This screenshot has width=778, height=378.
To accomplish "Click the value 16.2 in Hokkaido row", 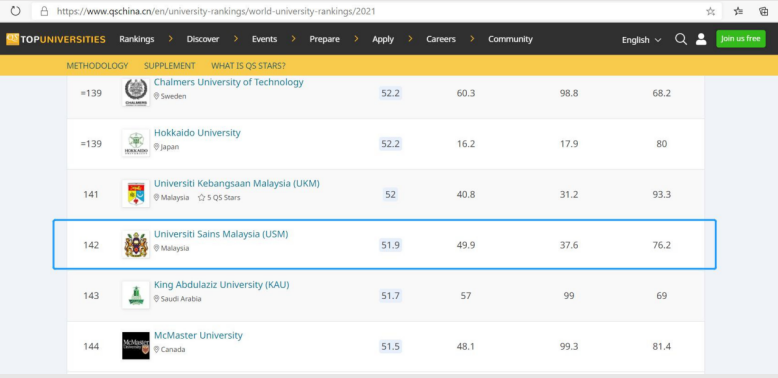I will point(466,144).
